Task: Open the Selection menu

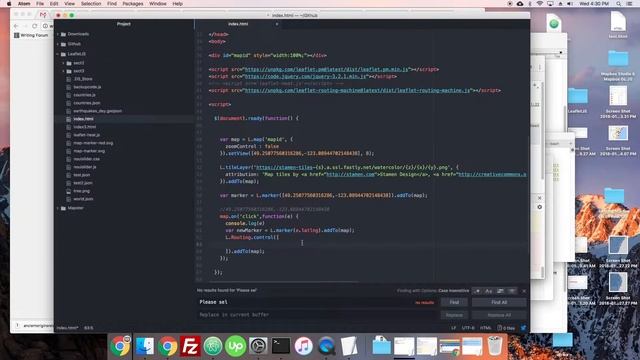Action: click(91, 4)
